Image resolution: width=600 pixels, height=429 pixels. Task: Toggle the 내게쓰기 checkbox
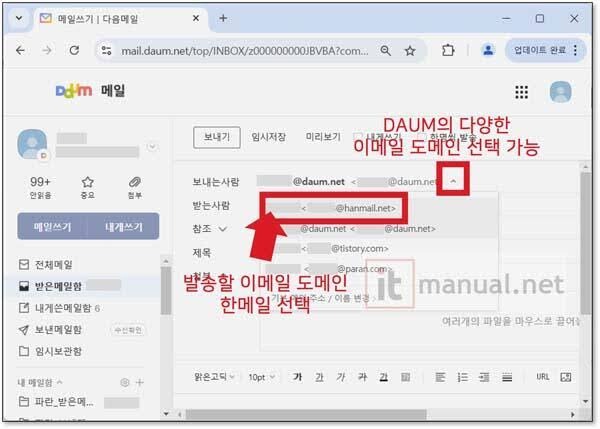[357, 137]
